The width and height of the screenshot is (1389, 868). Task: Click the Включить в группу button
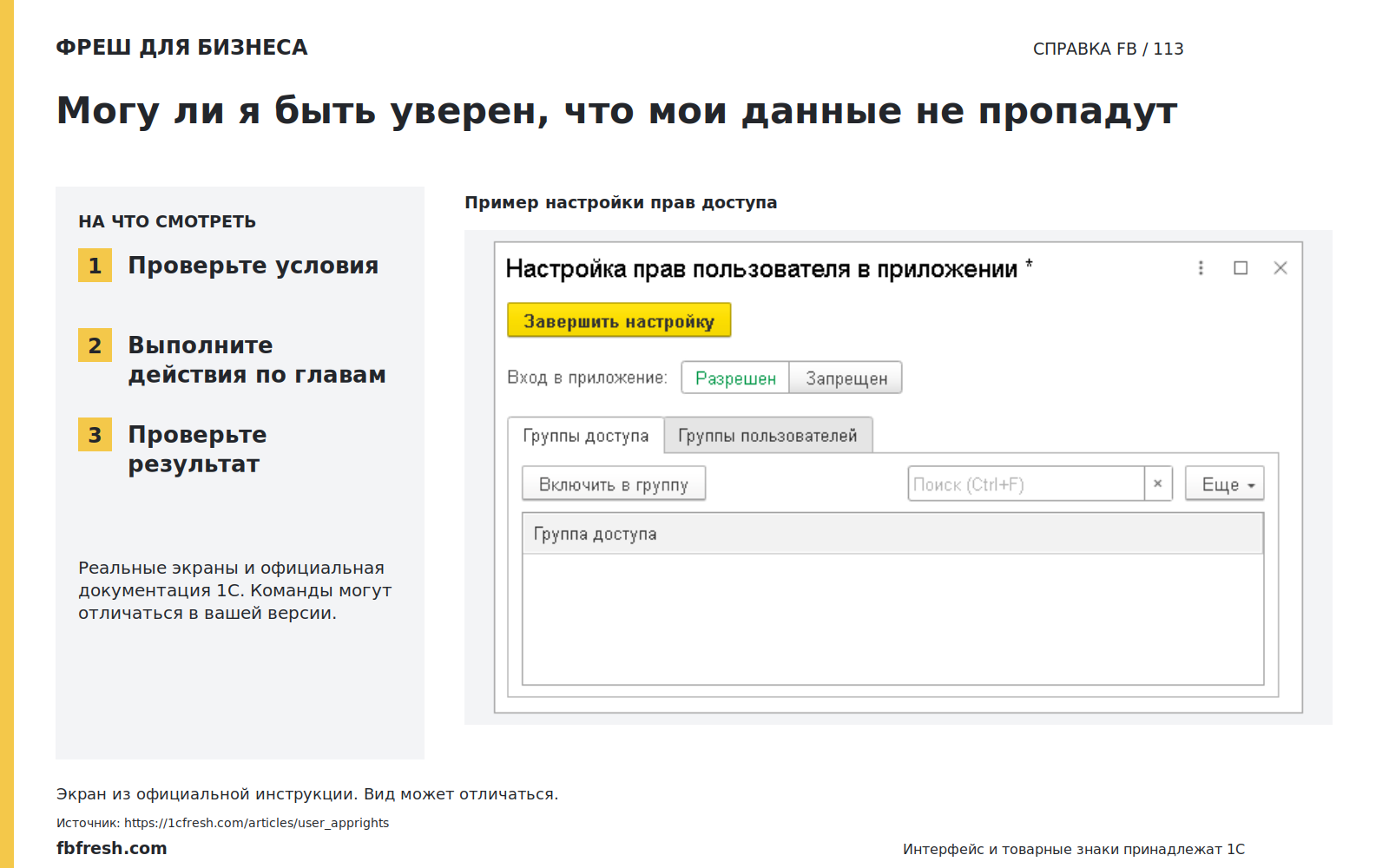pos(614,483)
